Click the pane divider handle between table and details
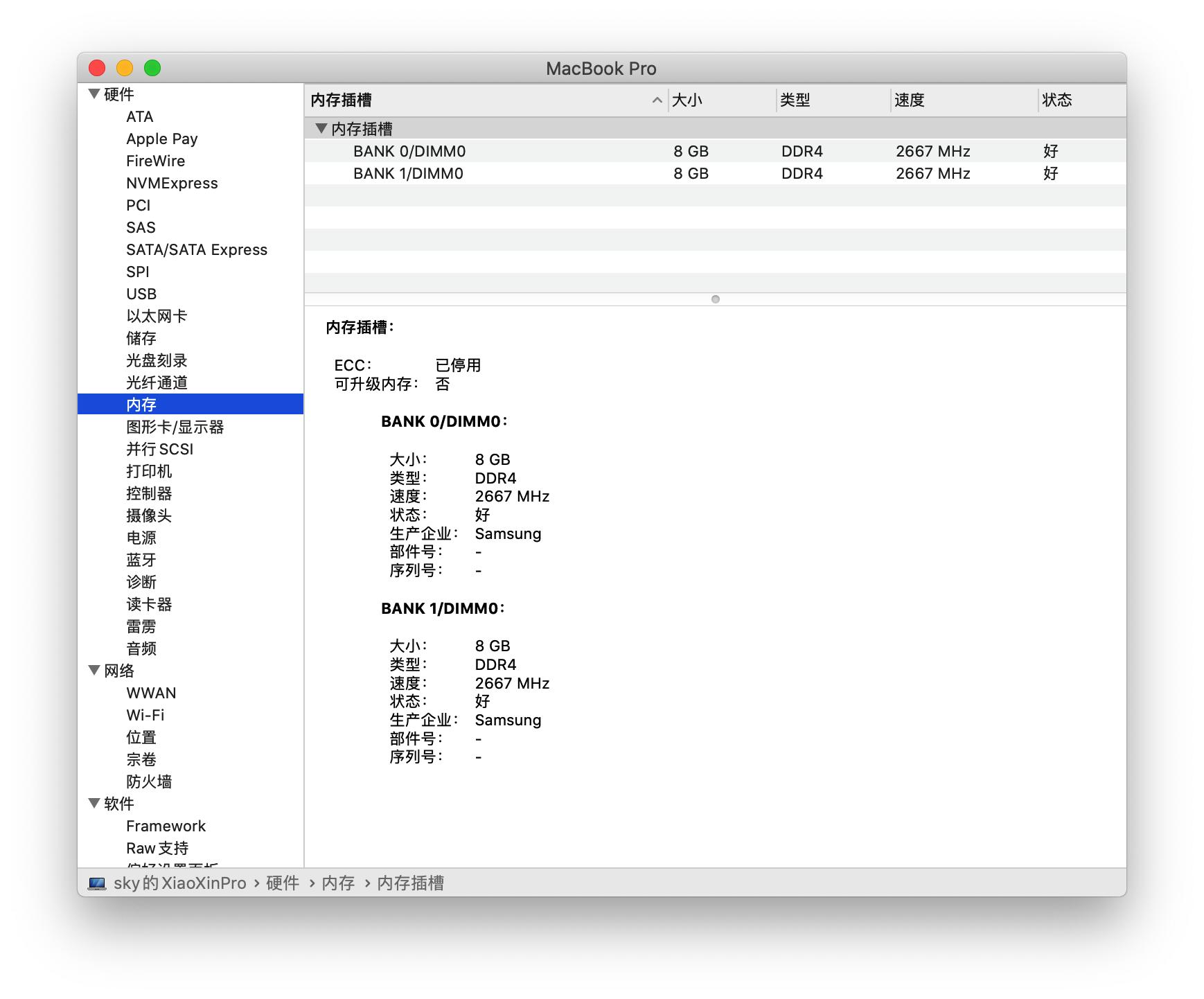The width and height of the screenshot is (1204, 999). (715, 299)
